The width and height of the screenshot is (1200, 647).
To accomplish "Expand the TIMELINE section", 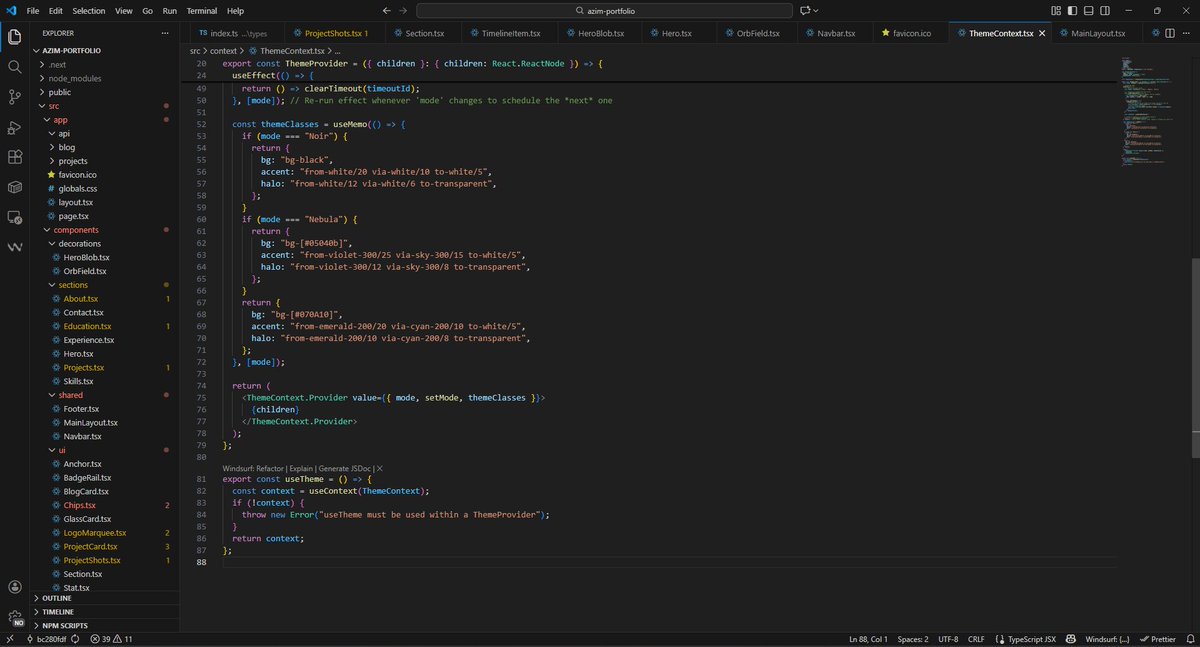I will coord(58,611).
